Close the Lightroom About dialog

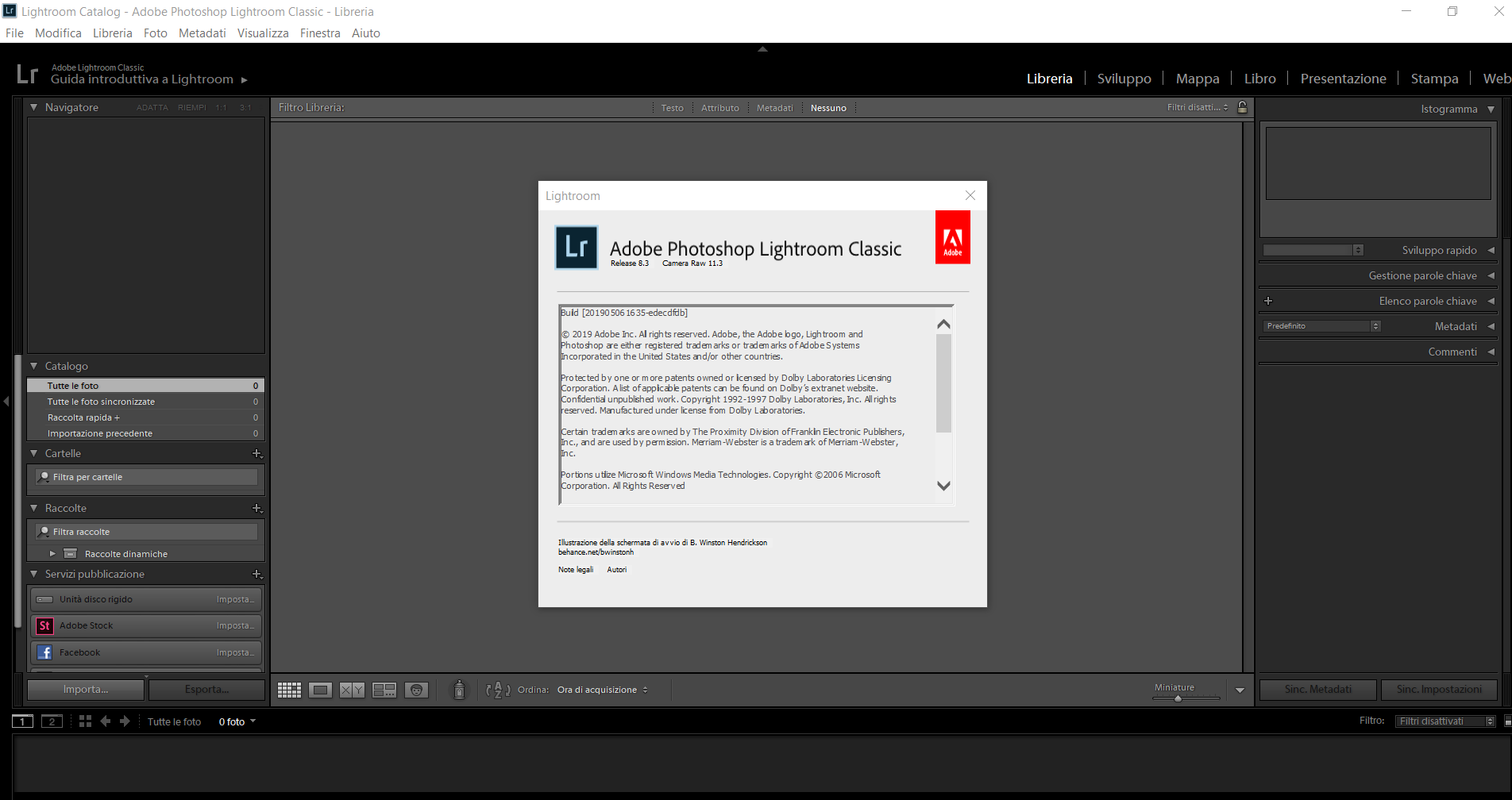(970, 195)
